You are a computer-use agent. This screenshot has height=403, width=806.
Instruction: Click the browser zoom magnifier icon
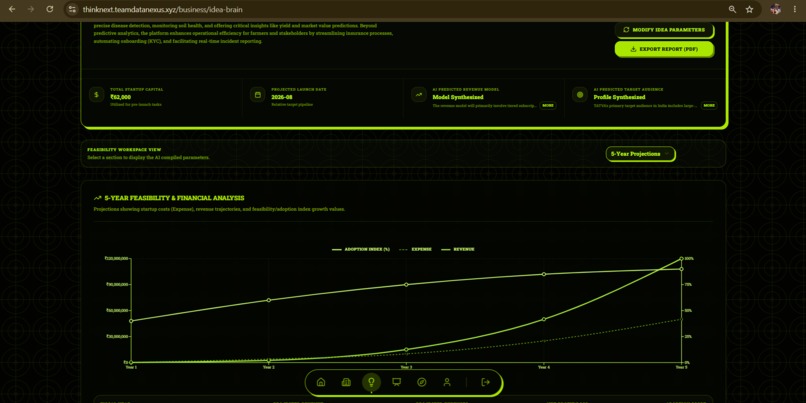[x=732, y=9]
